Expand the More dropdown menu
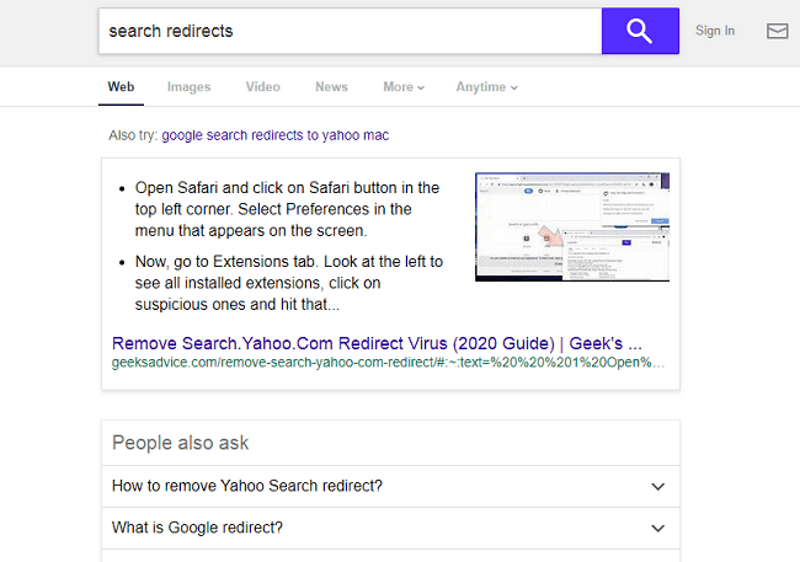 pos(404,87)
